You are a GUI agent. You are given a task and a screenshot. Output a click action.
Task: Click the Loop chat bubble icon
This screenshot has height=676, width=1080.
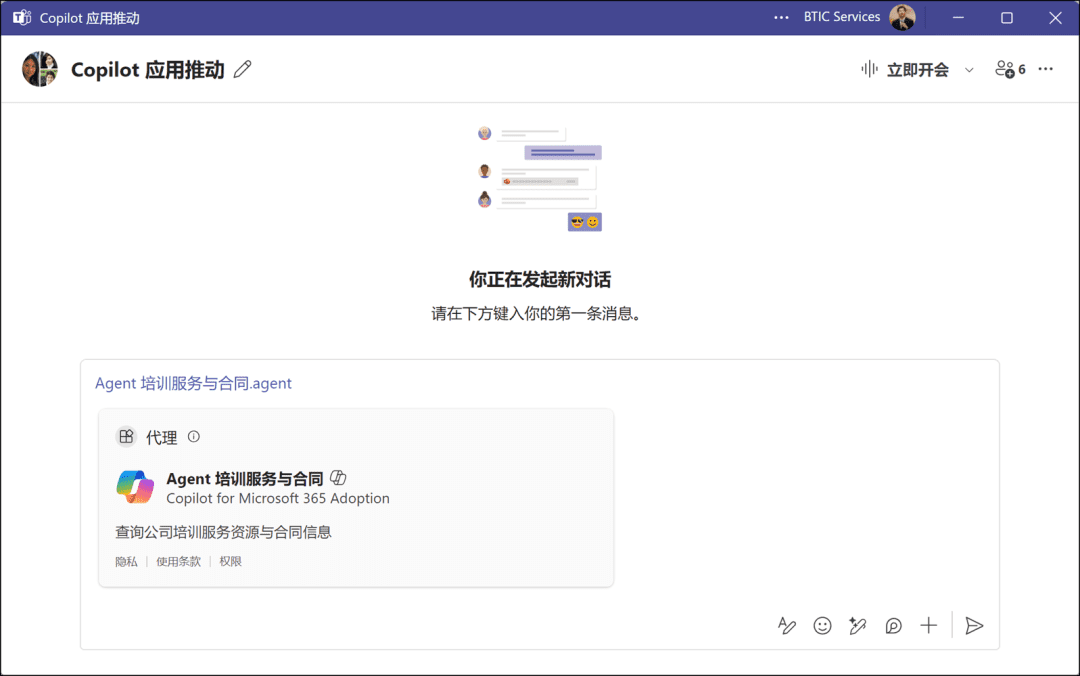(893, 626)
